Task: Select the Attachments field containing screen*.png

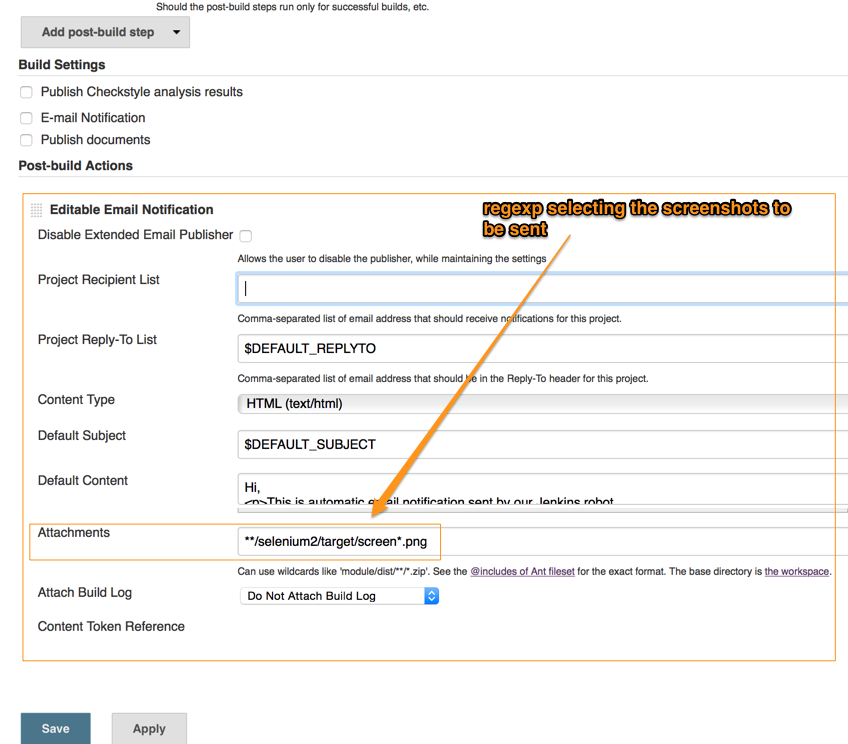Action: coord(338,541)
